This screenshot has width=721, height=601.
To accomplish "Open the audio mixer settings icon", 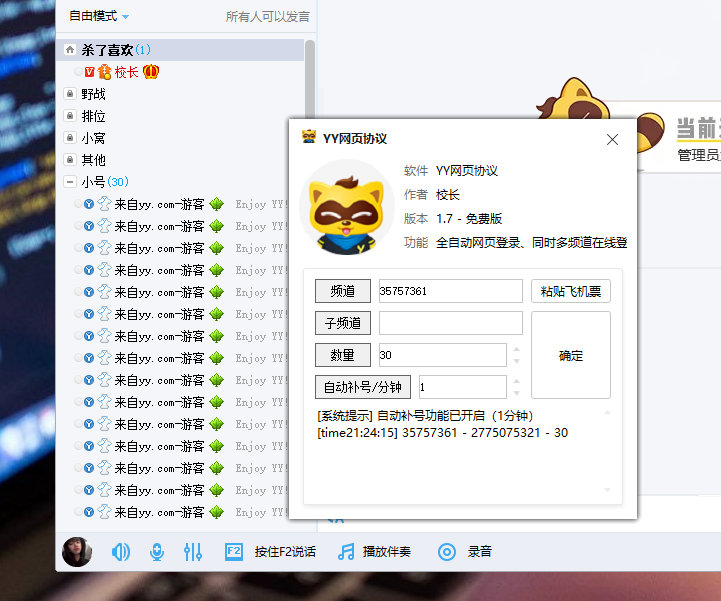I will pos(193,552).
